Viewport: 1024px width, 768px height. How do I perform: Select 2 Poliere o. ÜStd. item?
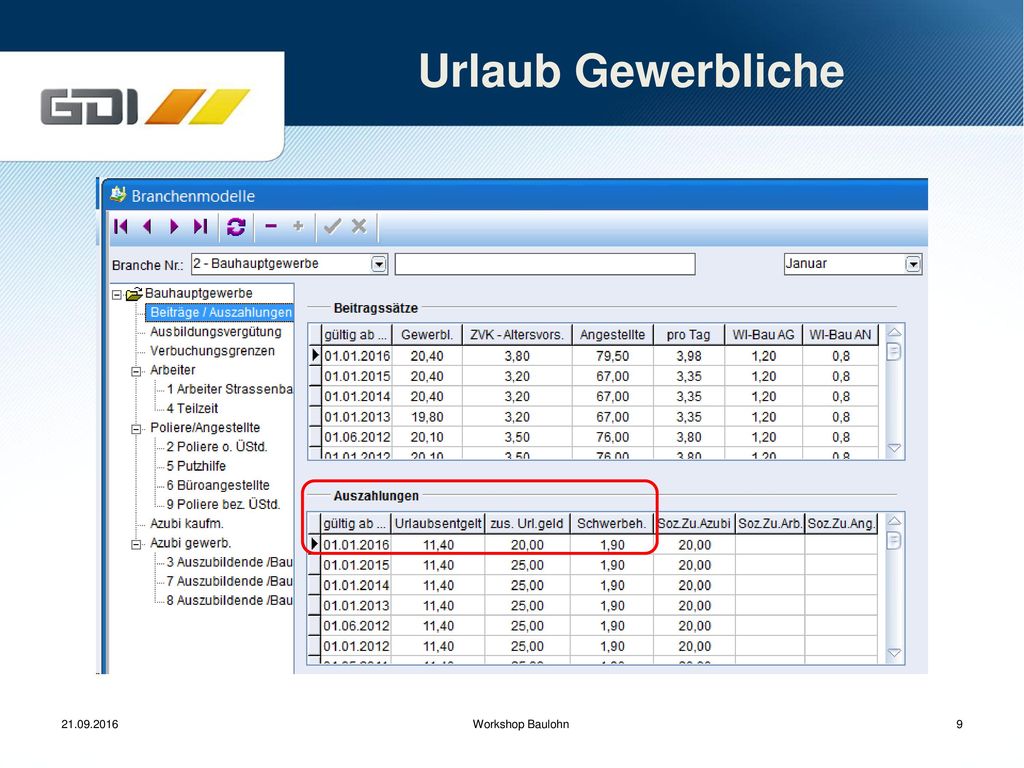pos(217,447)
